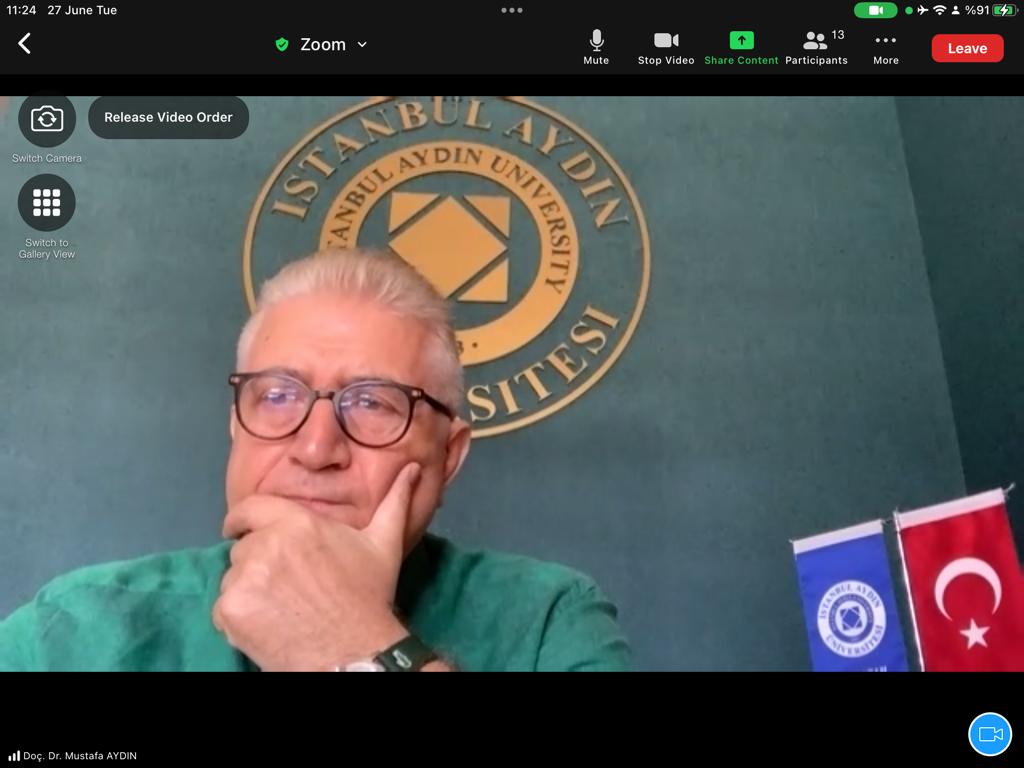
Task: Go back using the left chevron arrow
Action: click(x=24, y=44)
